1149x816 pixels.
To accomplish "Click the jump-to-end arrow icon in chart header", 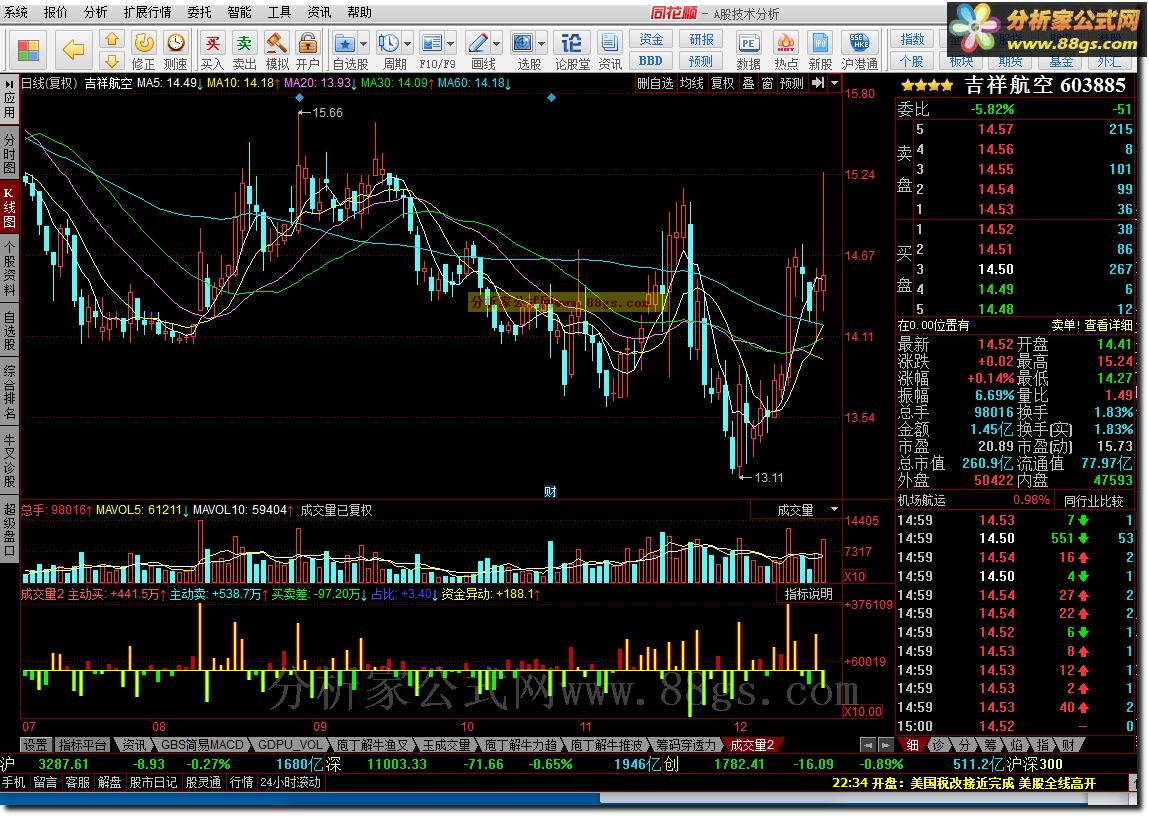I will 818,84.
